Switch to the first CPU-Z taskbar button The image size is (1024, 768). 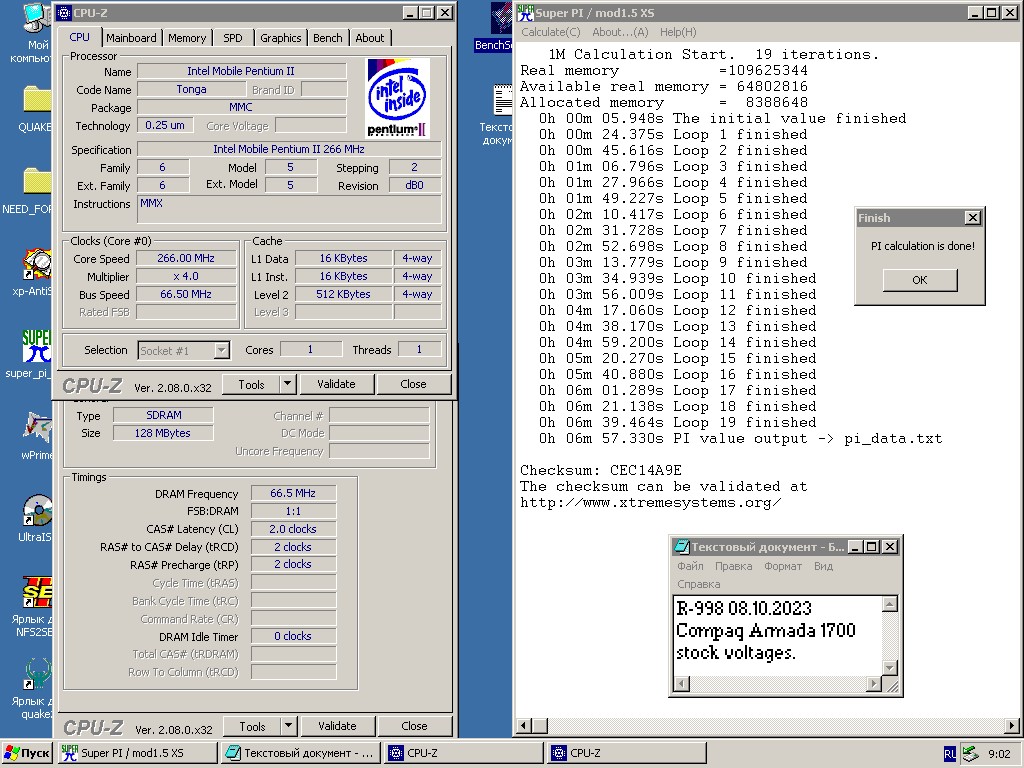pos(464,753)
